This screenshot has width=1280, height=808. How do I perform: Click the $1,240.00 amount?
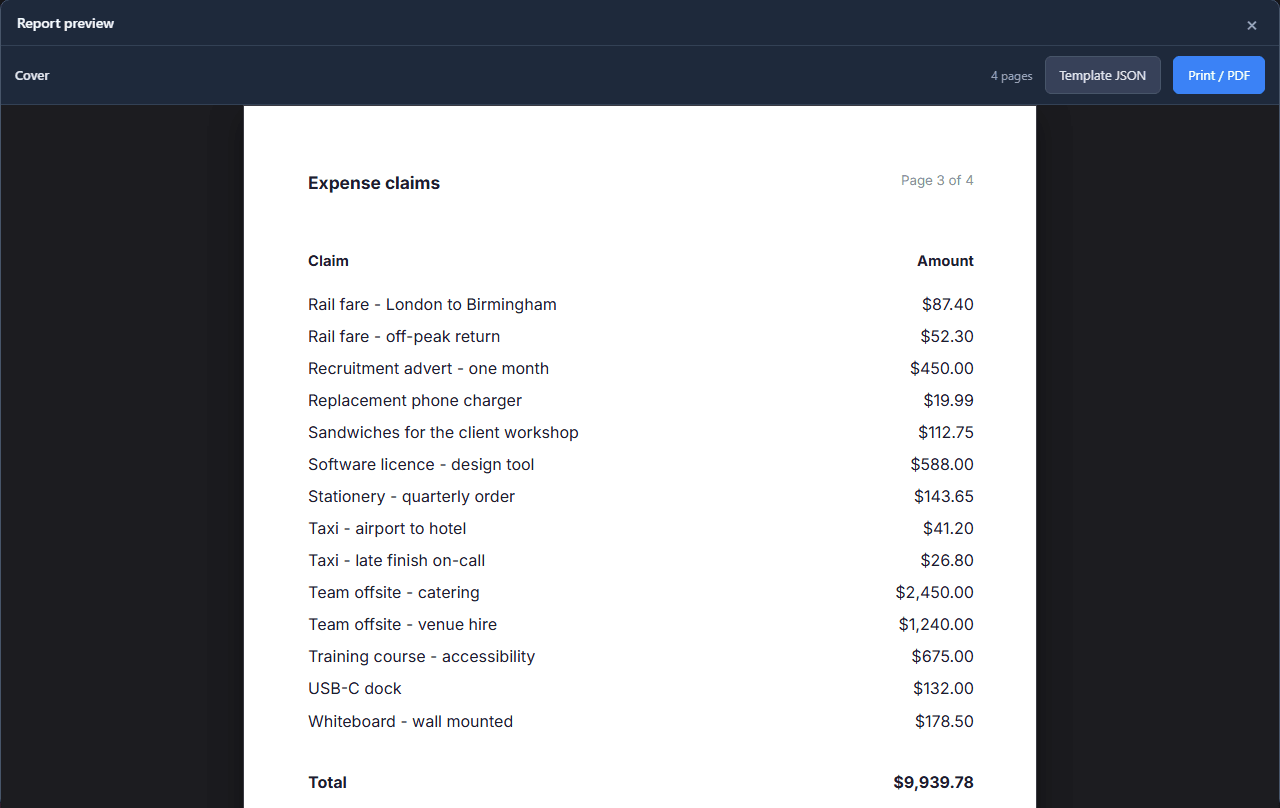[936, 624]
